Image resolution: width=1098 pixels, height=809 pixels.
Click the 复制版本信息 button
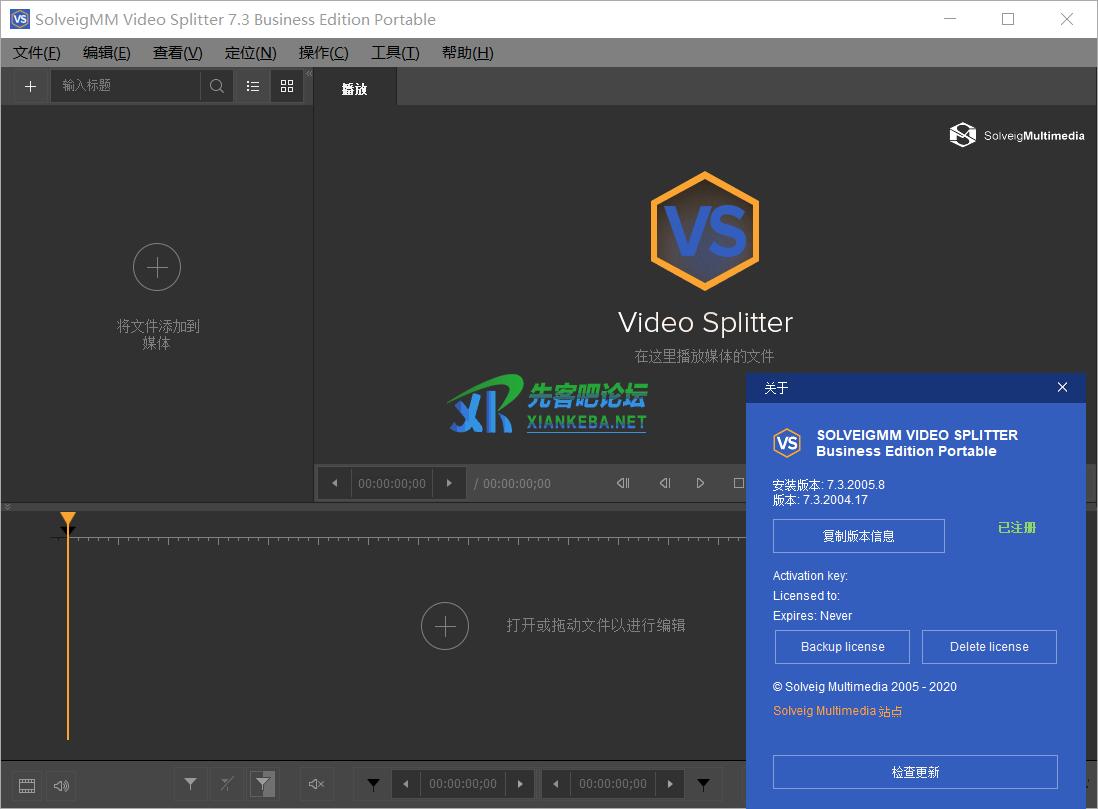point(858,536)
